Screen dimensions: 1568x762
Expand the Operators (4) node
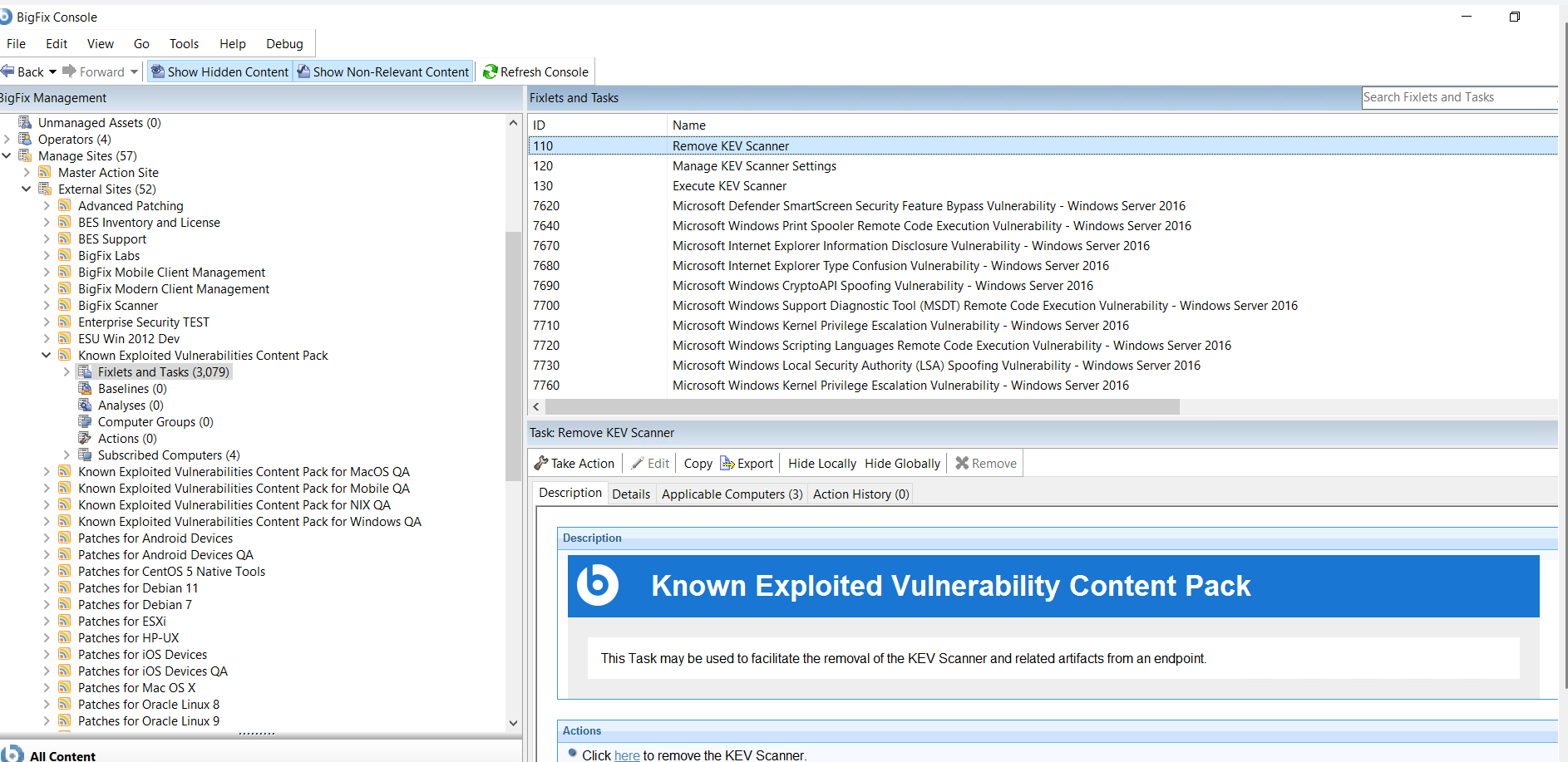7,139
